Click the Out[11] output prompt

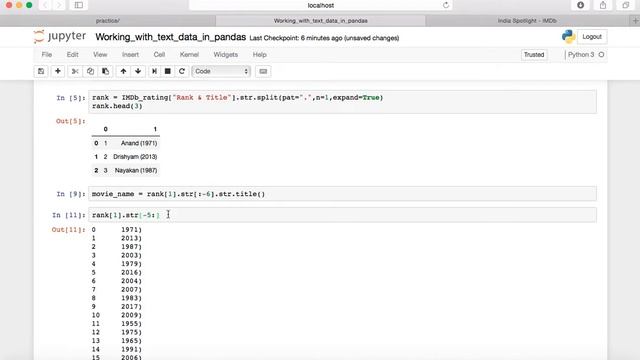click(69, 230)
